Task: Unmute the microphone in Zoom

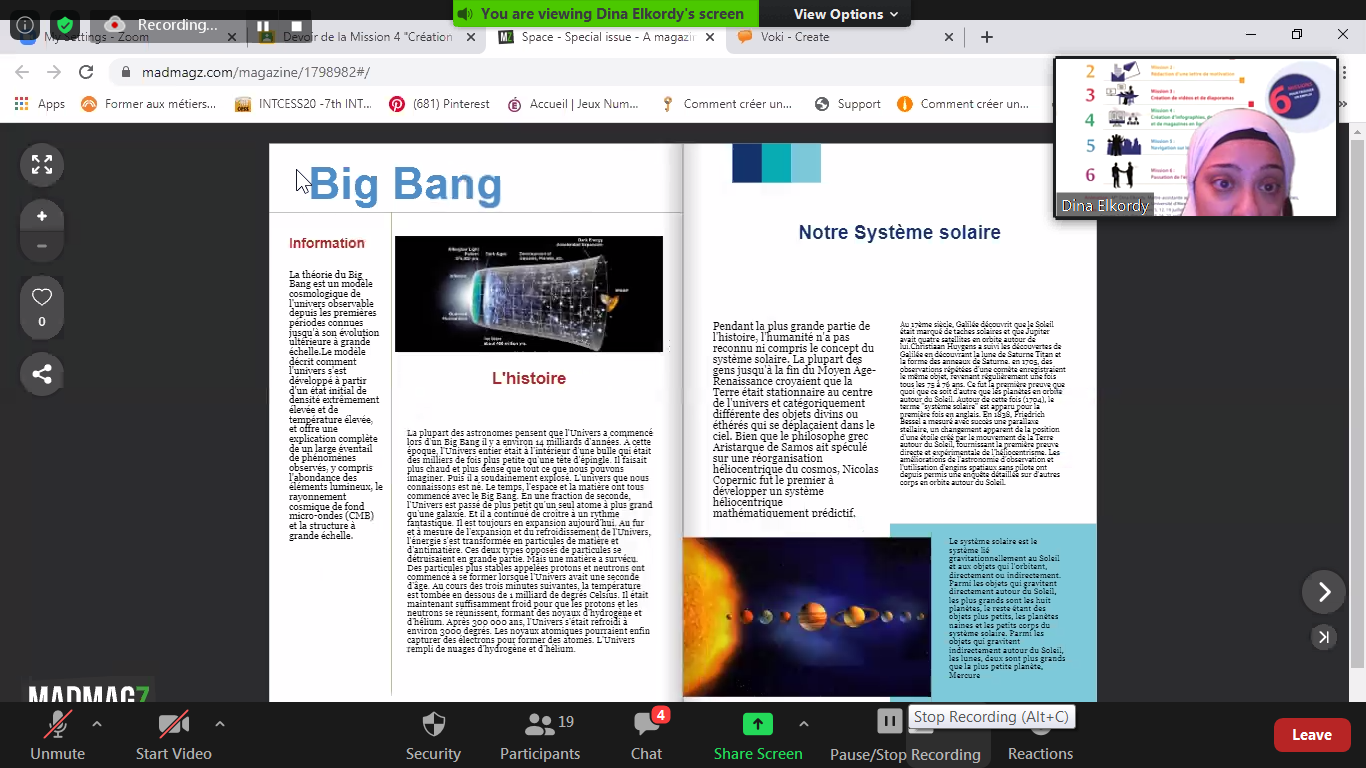Action: coord(57,736)
